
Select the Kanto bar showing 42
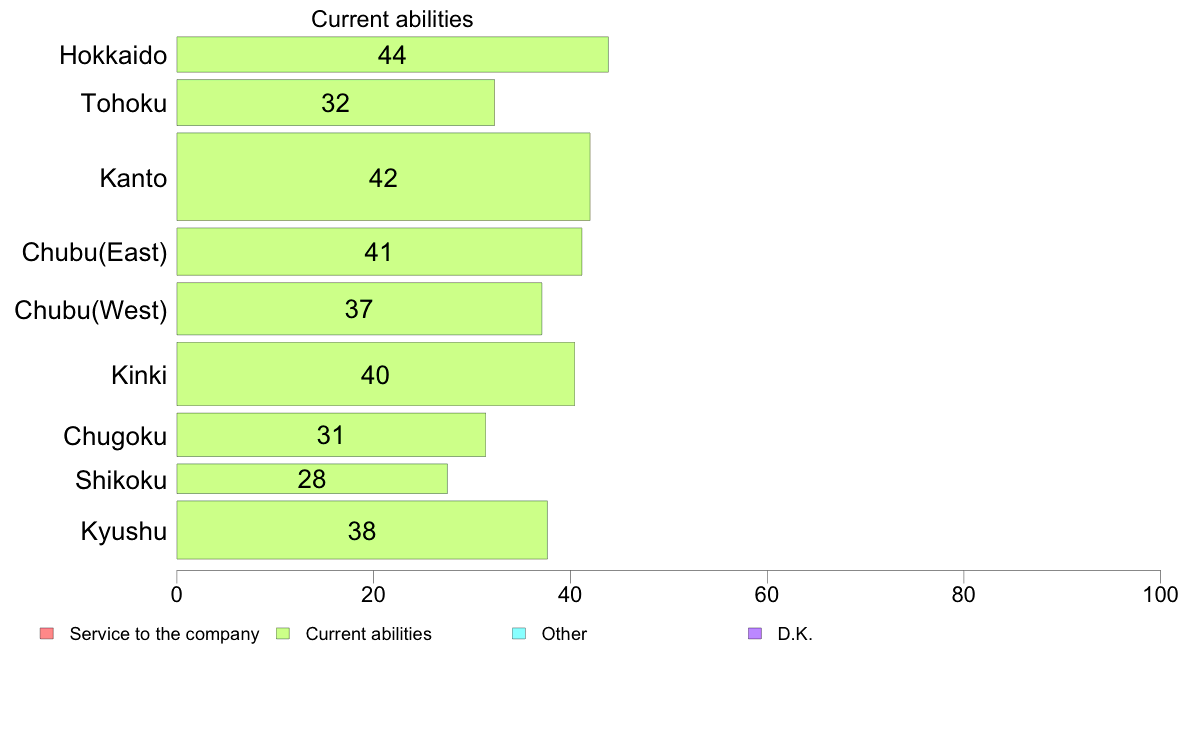pos(383,177)
